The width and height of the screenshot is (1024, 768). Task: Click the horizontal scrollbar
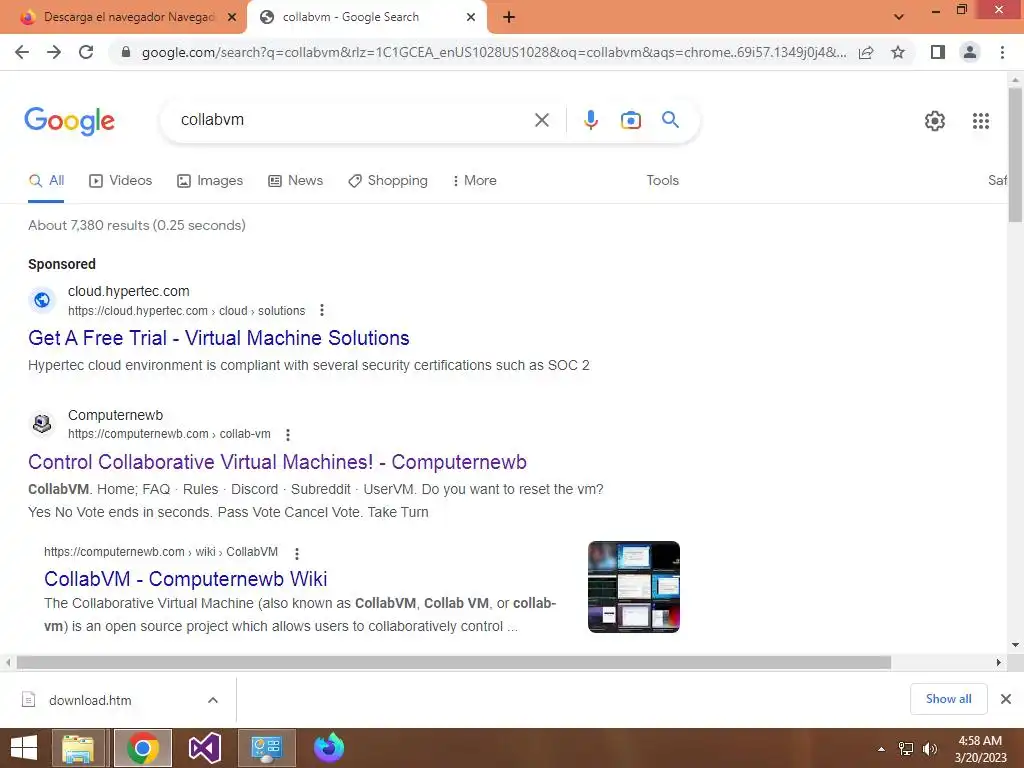point(454,662)
